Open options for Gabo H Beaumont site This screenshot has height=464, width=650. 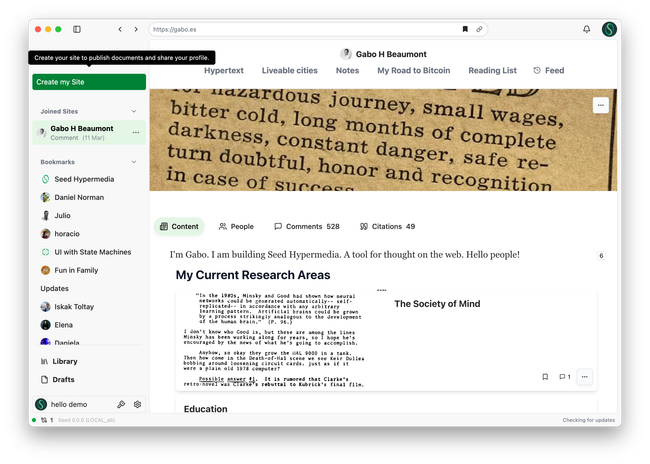coord(136,132)
